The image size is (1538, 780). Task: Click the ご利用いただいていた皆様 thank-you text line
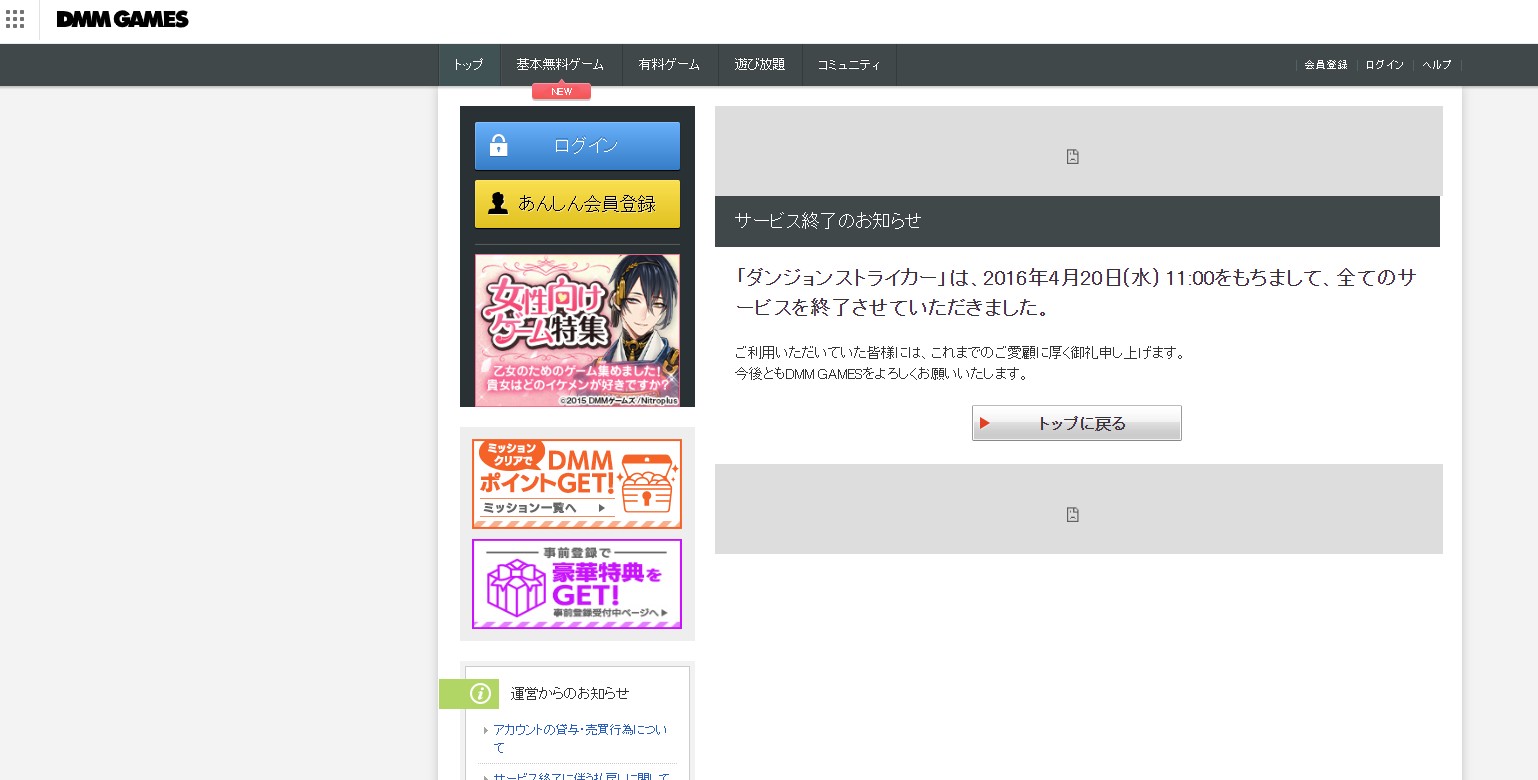coord(960,353)
